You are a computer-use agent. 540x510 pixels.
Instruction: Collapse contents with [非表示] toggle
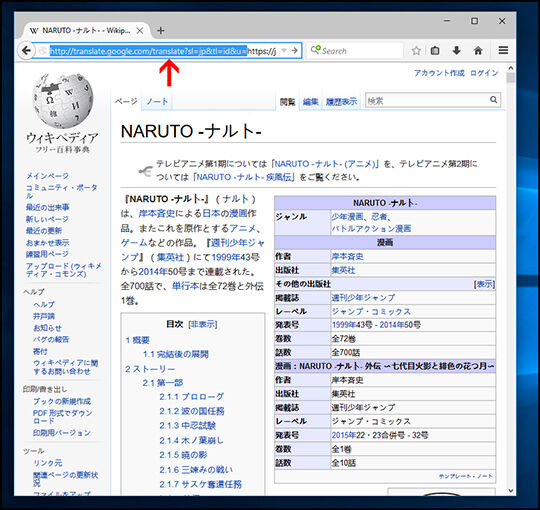pyautogui.click(x=203, y=324)
